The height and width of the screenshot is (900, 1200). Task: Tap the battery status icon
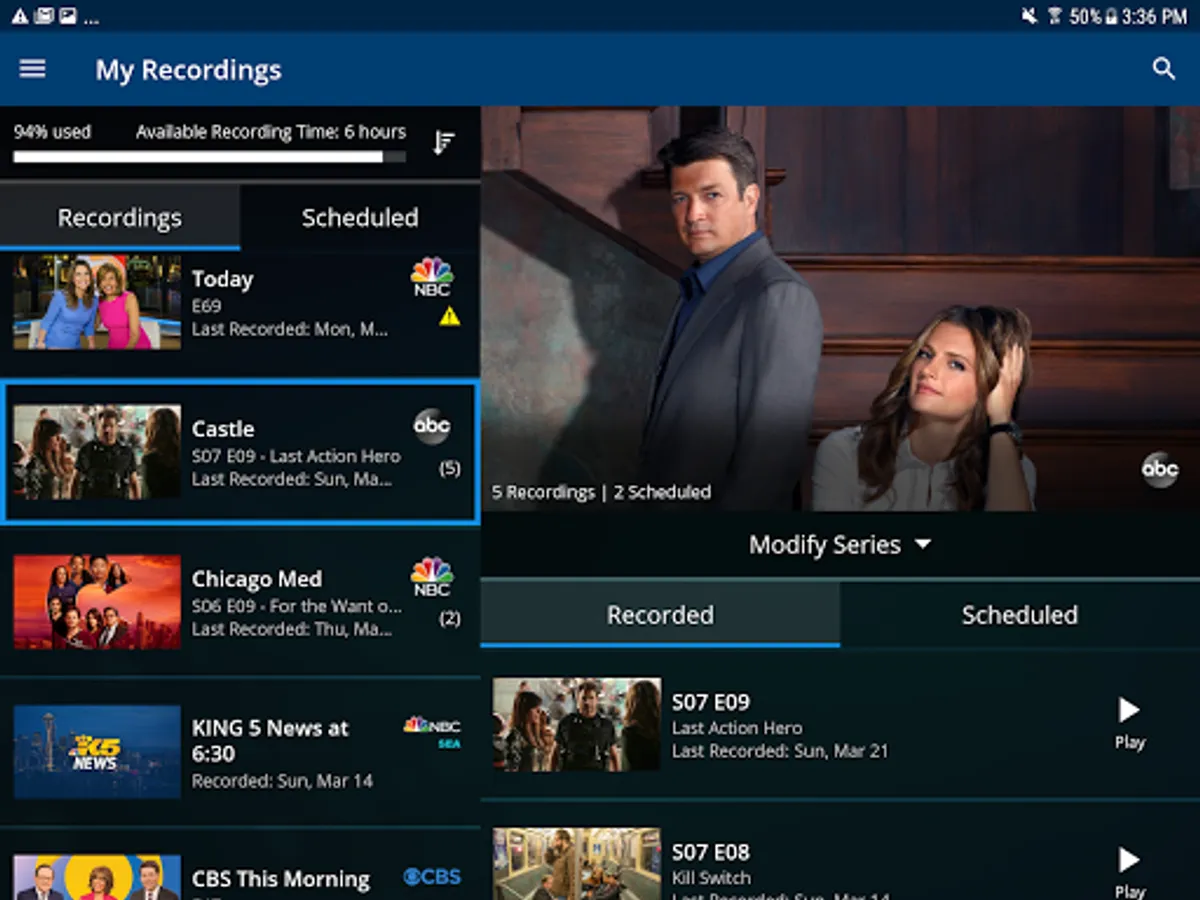tap(1111, 16)
